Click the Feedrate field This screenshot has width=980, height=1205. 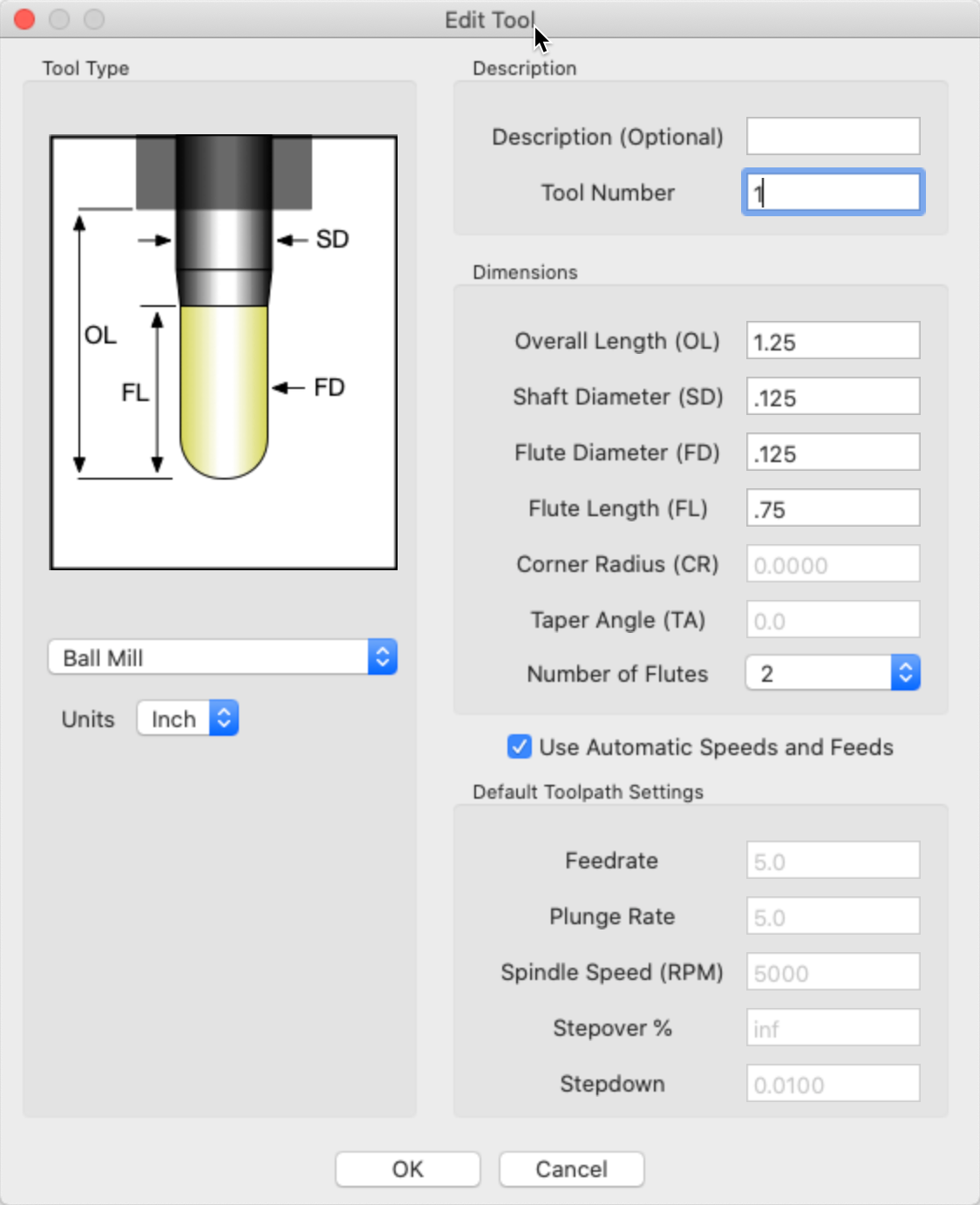coord(833,860)
